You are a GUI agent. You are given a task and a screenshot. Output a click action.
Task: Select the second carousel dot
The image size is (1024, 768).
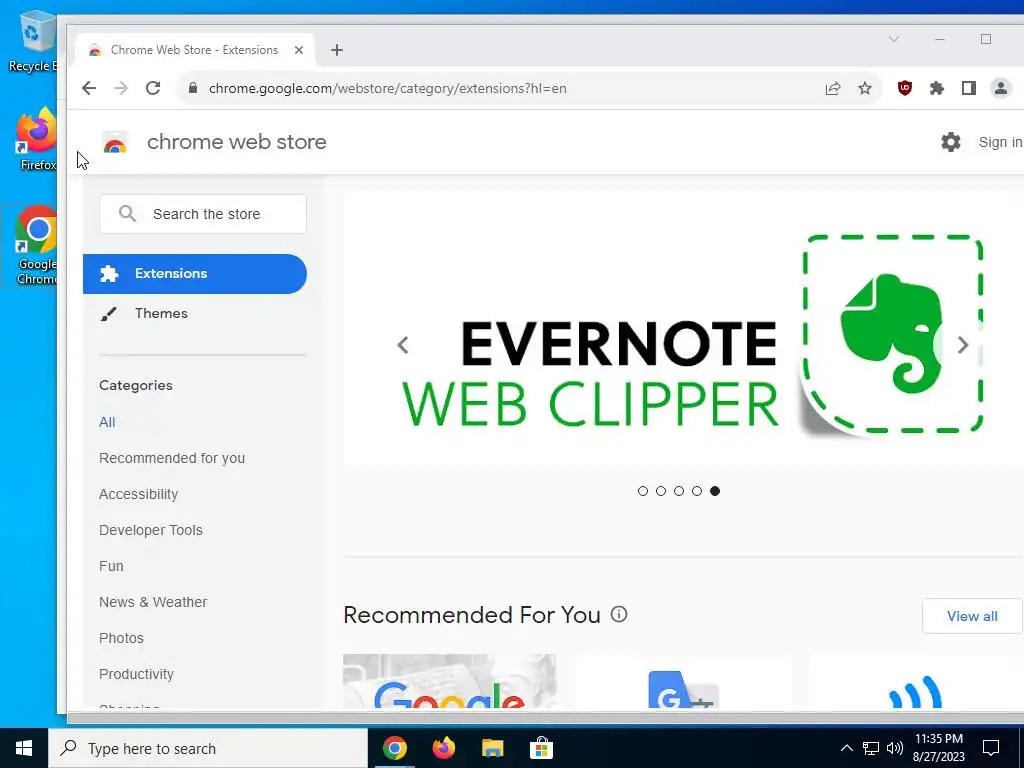pyautogui.click(x=661, y=491)
